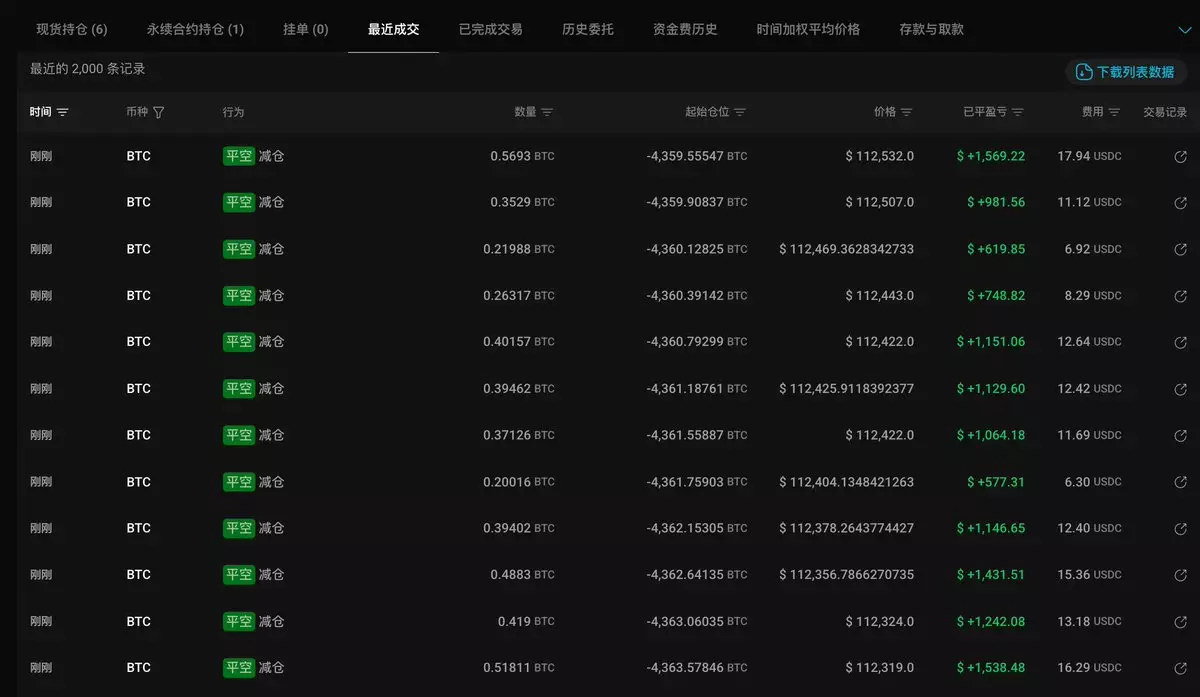Open the 存款与取款 tab
1200x697 pixels.
(931, 30)
